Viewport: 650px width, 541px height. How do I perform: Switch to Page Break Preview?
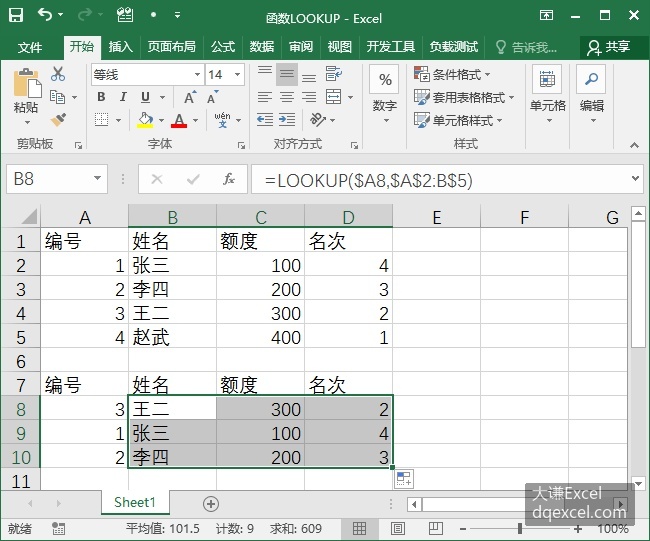coord(436,529)
